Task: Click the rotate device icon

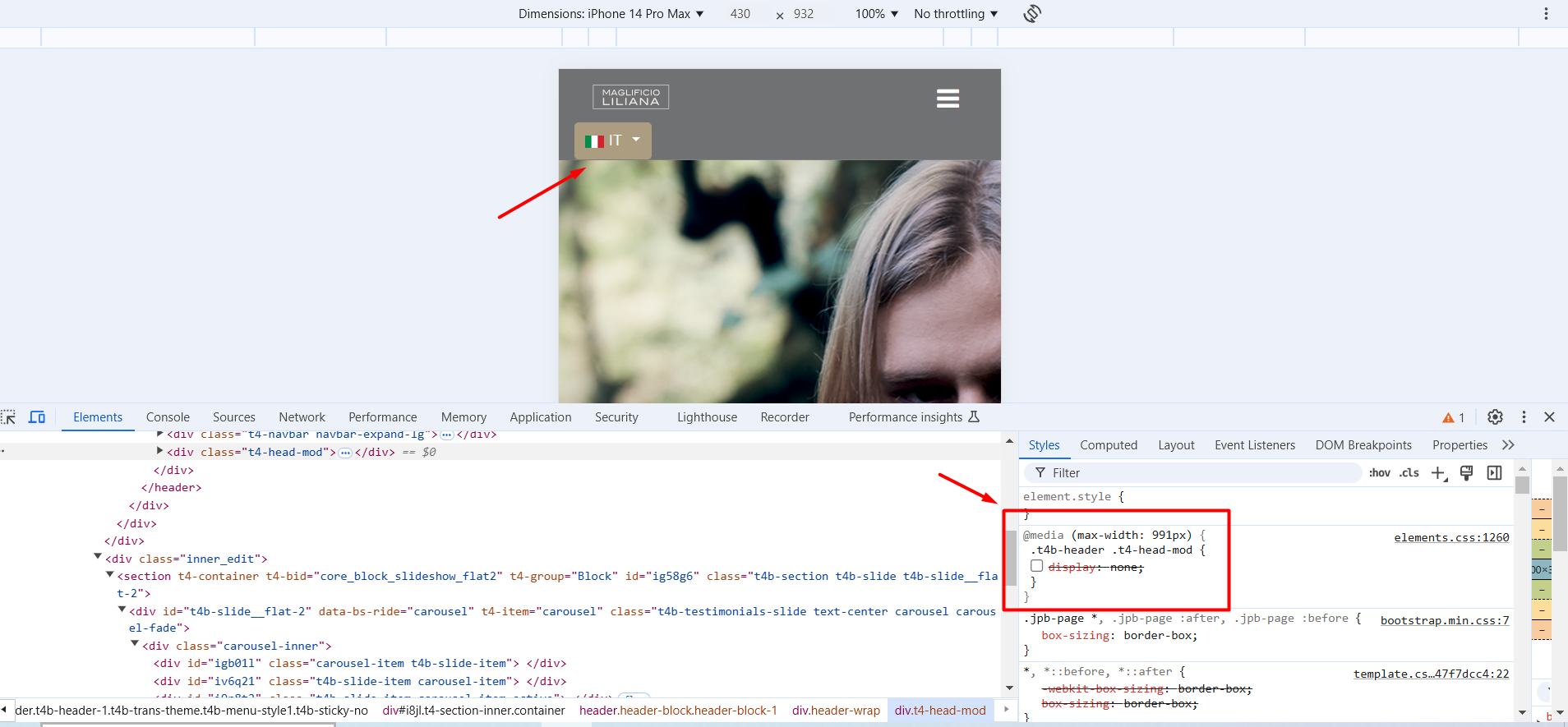Action: coord(1032,13)
